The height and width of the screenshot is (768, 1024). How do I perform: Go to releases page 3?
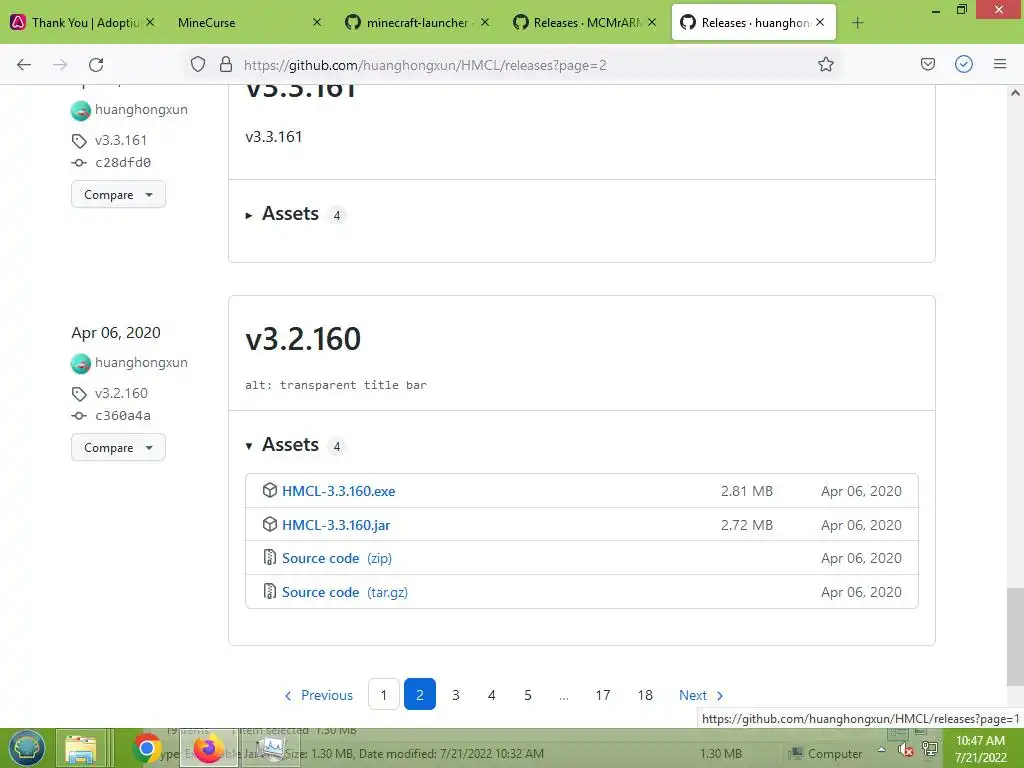tap(456, 695)
